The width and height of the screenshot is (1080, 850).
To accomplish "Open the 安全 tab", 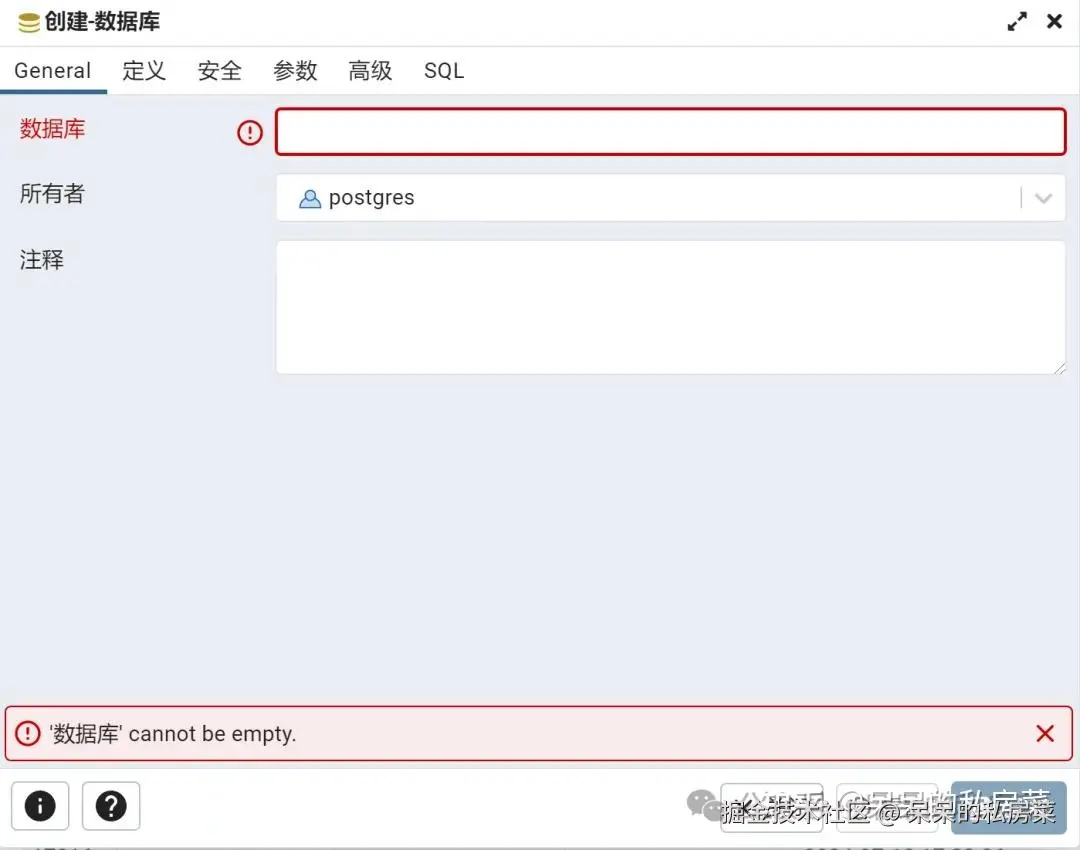I will coord(220,70).
